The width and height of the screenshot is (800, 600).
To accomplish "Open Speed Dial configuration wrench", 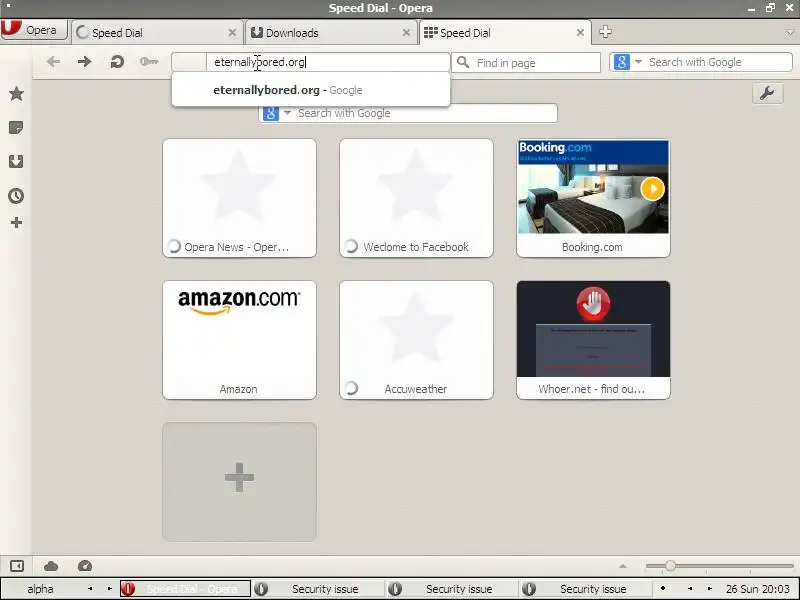I will [767, 93].
